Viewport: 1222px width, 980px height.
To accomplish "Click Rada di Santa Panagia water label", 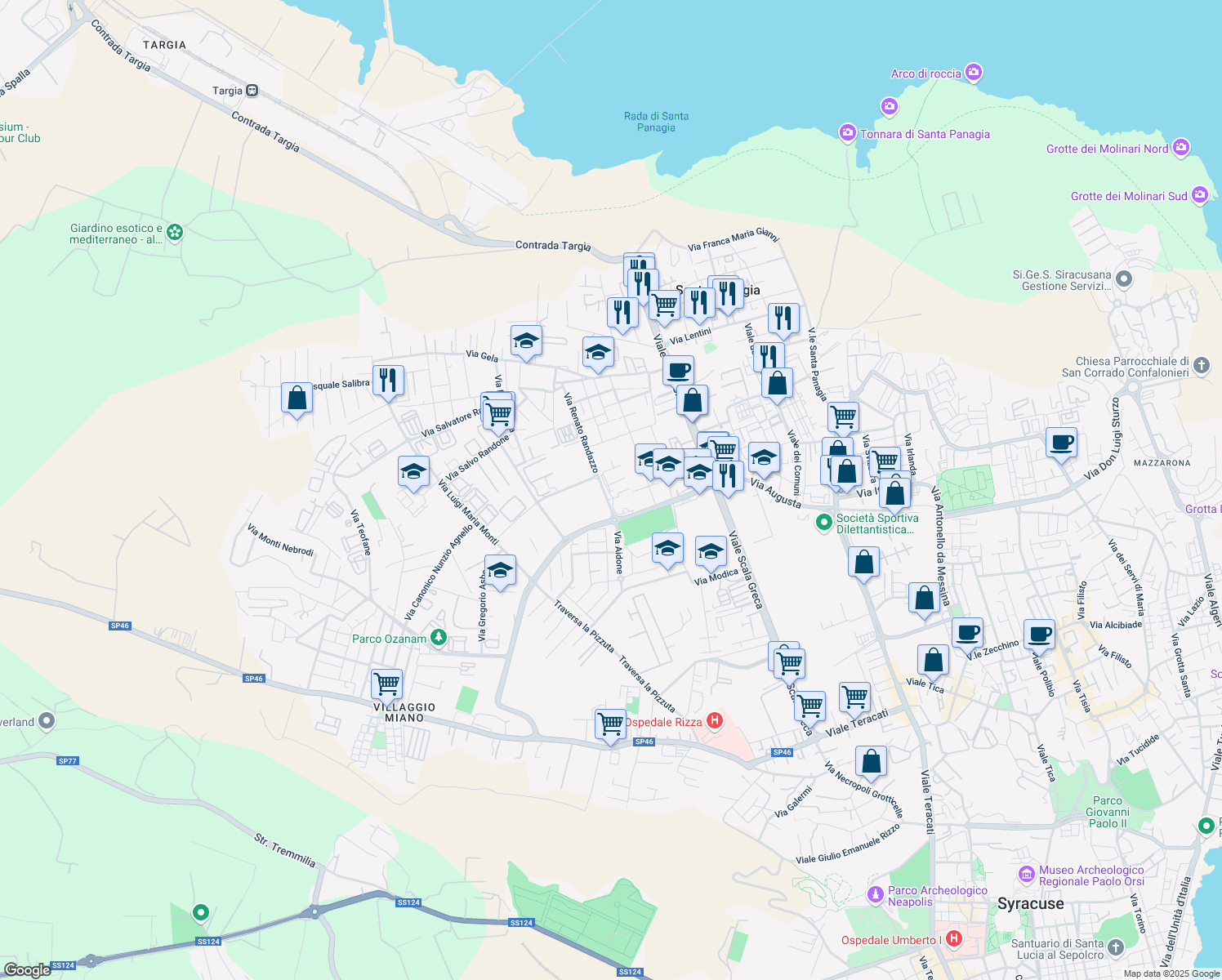I will tap(656, 122).
